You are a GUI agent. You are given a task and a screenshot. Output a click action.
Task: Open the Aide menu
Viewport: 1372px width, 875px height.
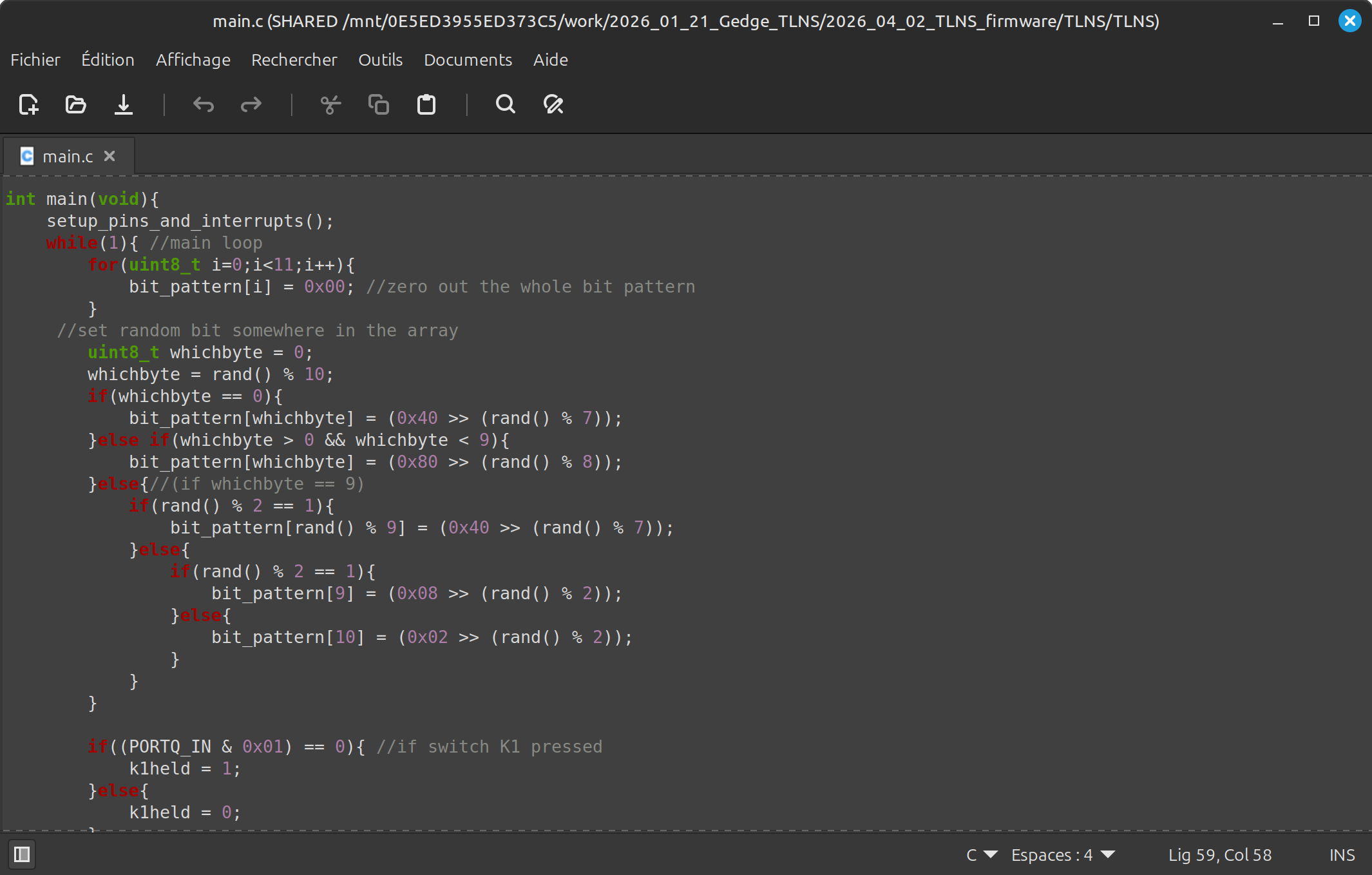(x=550, y=60)
